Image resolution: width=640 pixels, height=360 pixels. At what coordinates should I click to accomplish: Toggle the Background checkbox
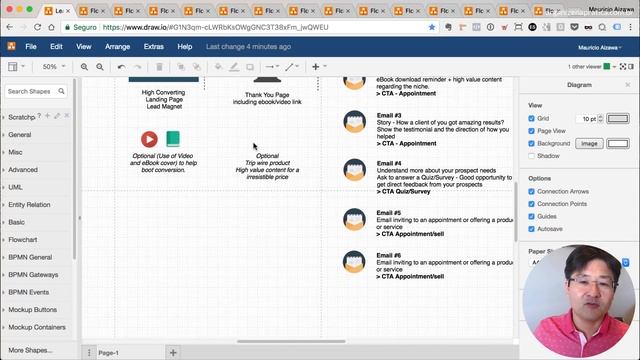tap(531, 144)
